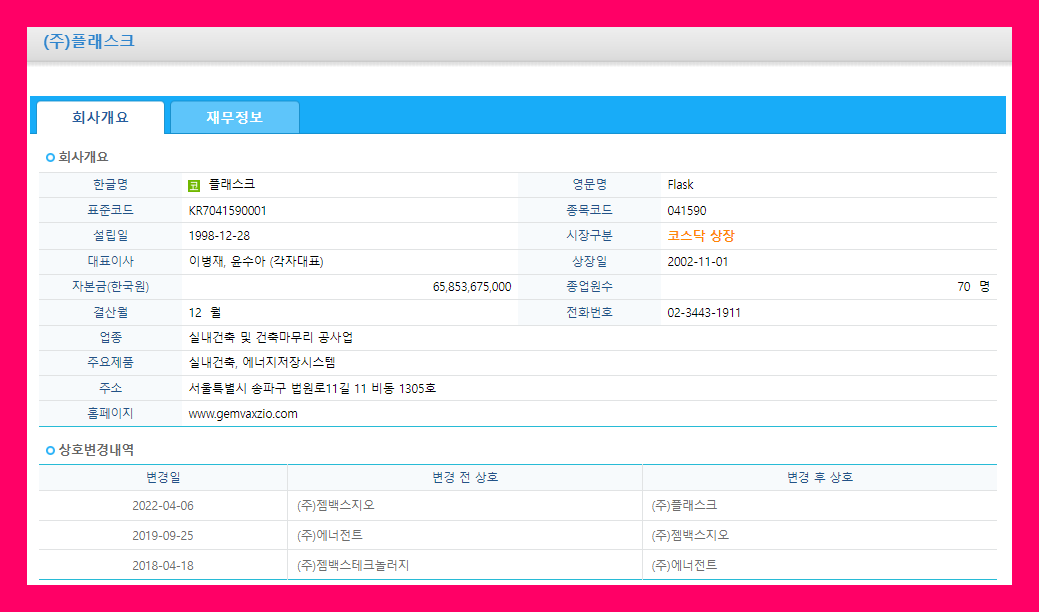
Task: Click the change date 2019-09-25
Action: click(x=163, y=536)
